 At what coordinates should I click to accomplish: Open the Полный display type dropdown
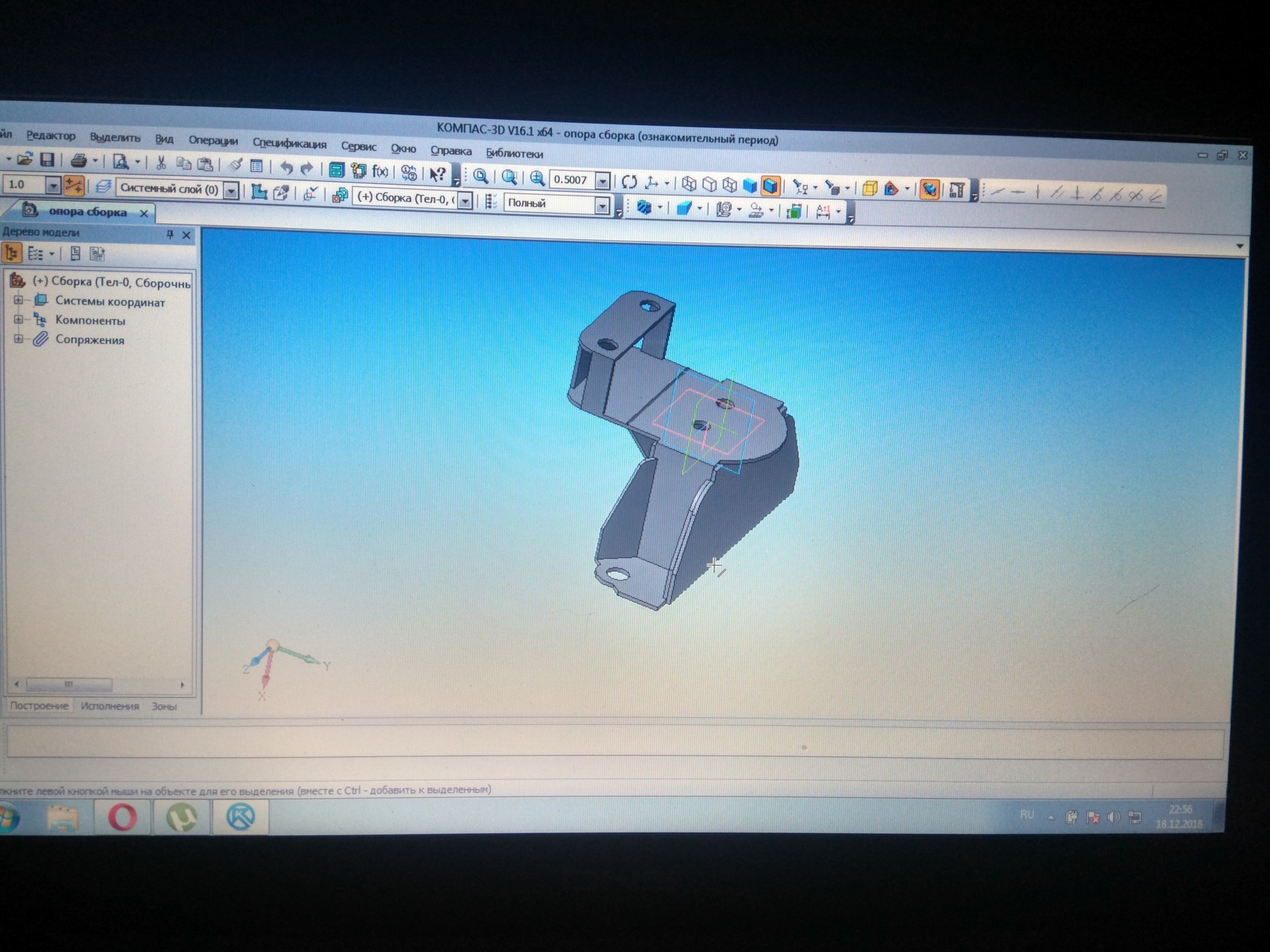tap(602, 206)
